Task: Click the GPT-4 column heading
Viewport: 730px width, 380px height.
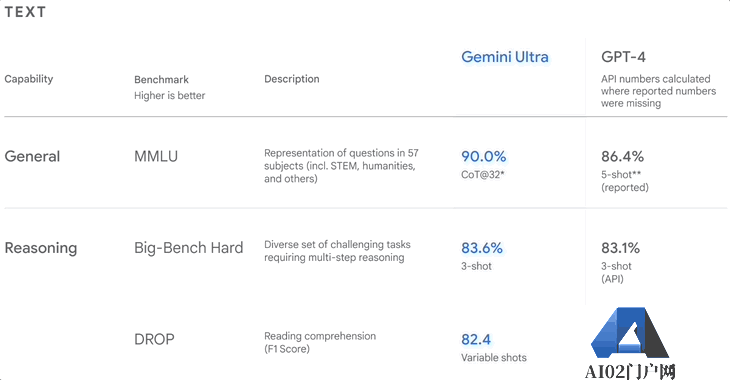Action: [623, 57]
